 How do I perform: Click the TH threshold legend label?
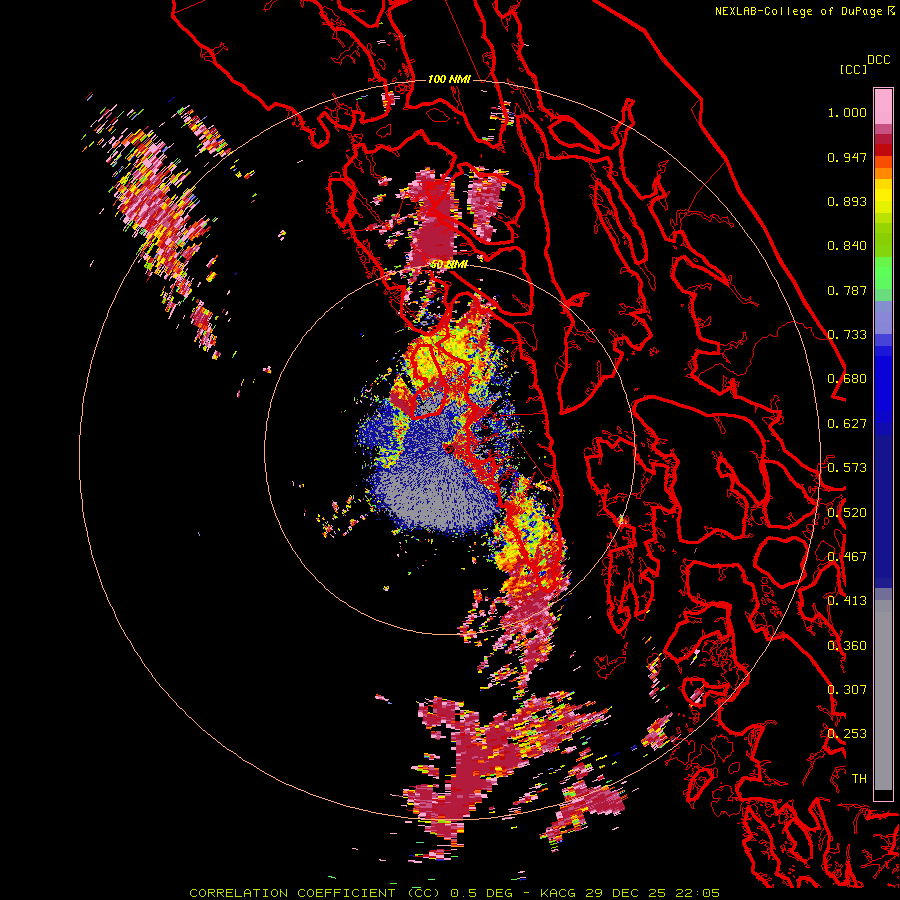[859, 779]
